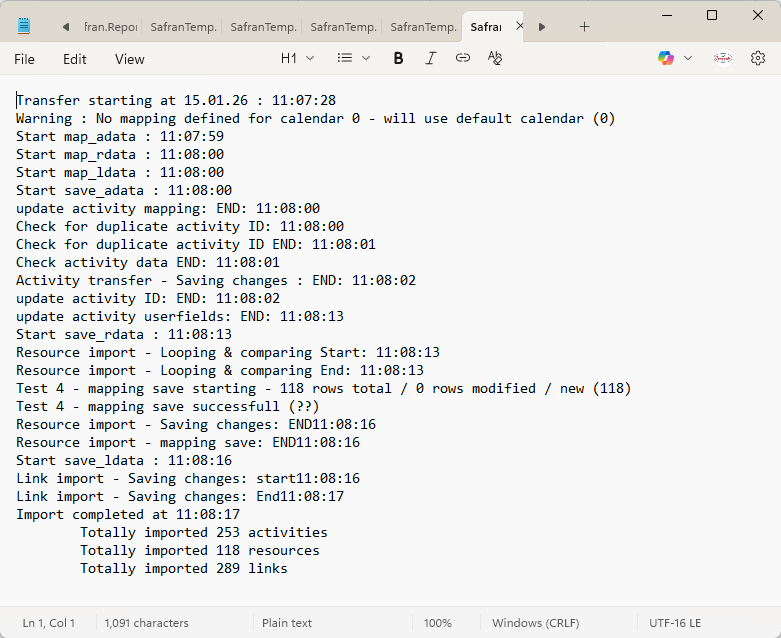The height and width of the screenshot is (638, 781).
Task: Open the View menu
Action: (130, 59)
